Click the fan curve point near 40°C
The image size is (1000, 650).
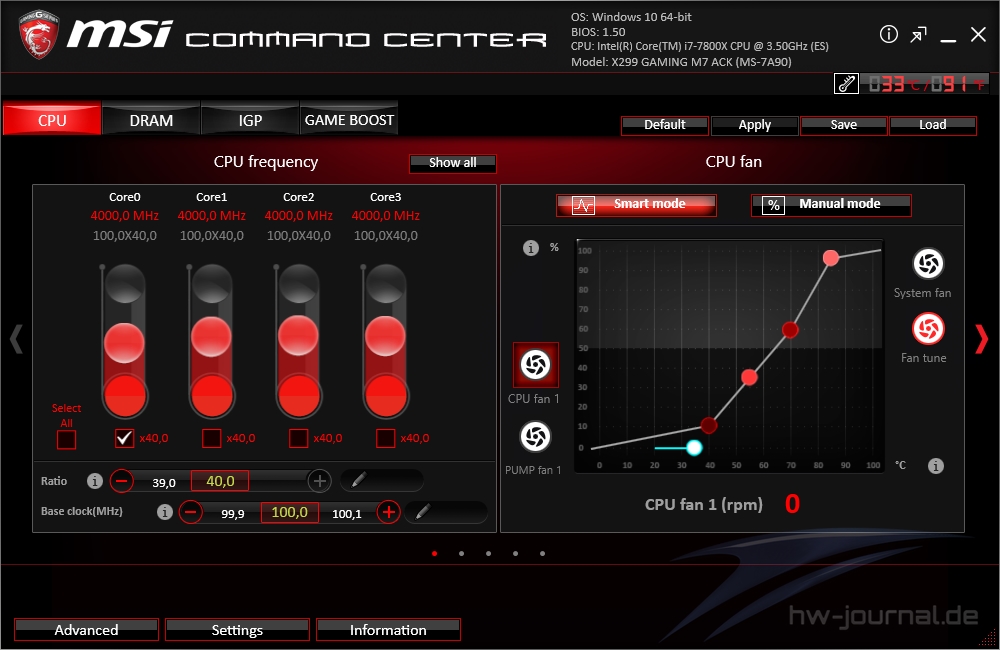pyautogui.click(x=709, y=425)
